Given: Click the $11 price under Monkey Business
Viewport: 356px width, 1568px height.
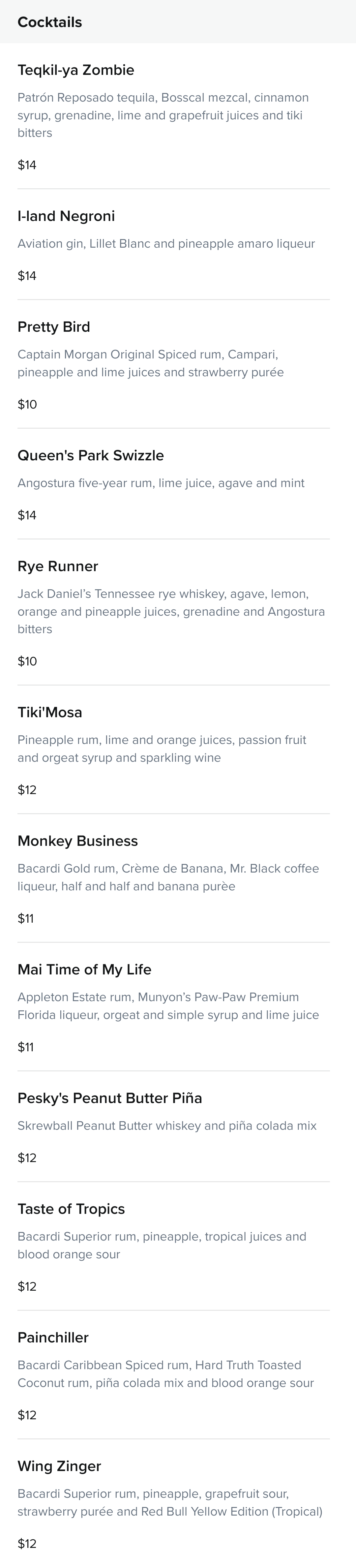Looking at the screenshot, I should point(26,918).
